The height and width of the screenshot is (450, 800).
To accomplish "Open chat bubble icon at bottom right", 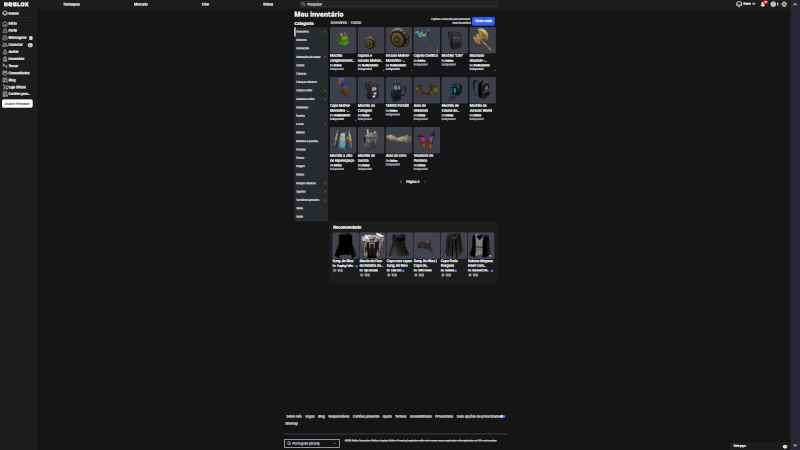I will (785, 446).
